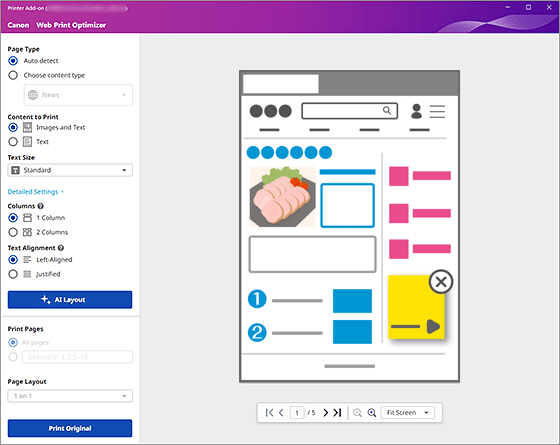Click the preview page search box

coord(349,111)
